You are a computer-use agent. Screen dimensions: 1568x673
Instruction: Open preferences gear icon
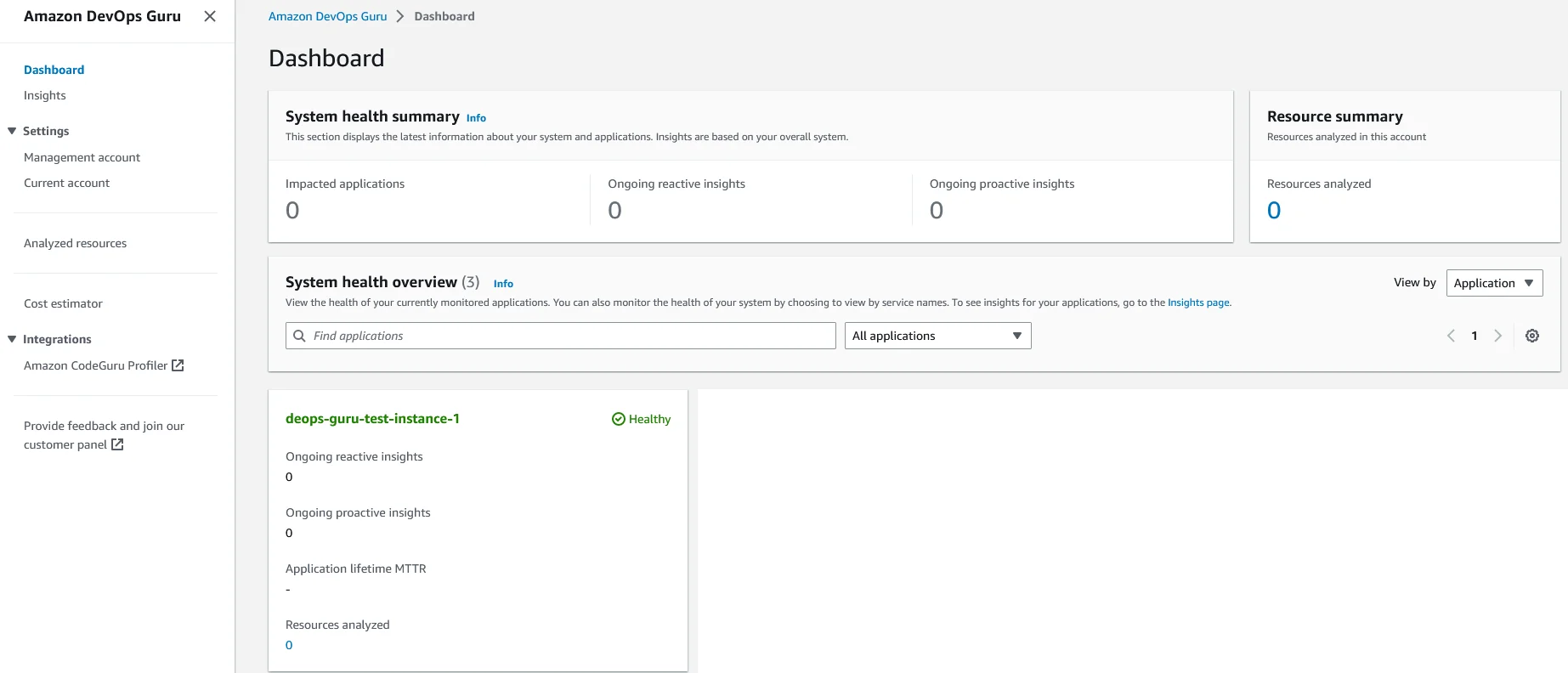click(x=1532, y=336)
